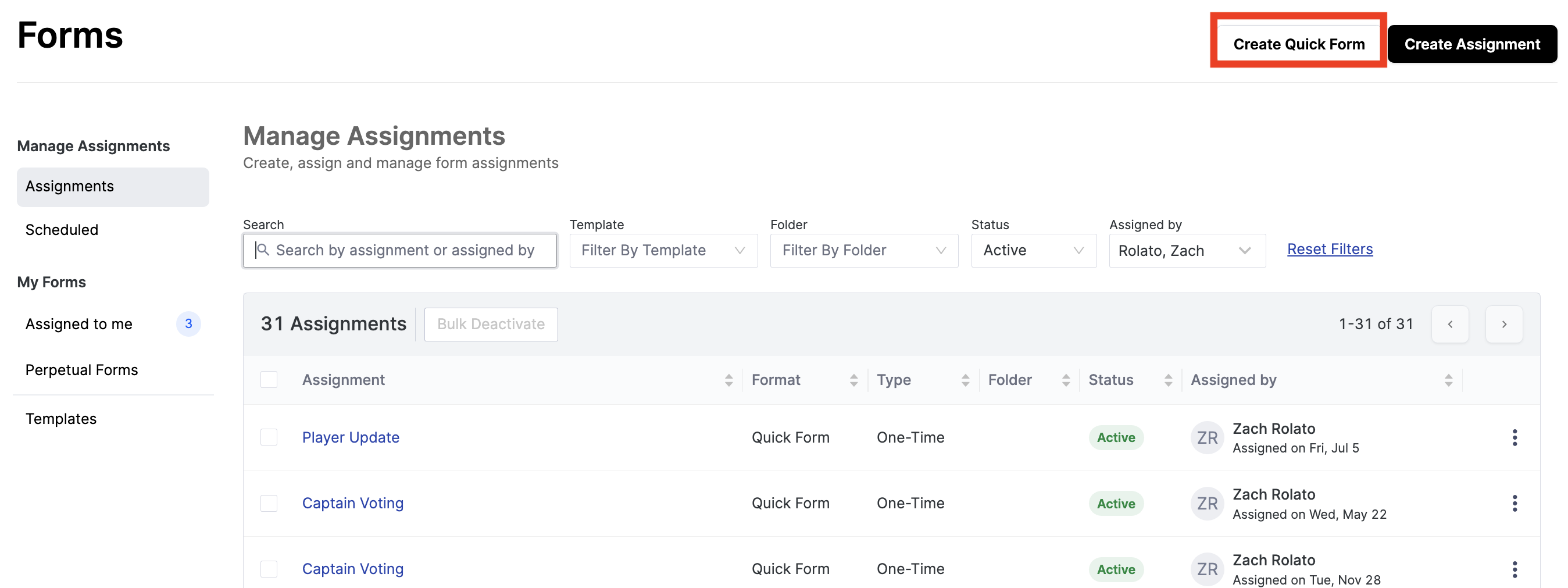The height and width of the screenshot is (588, 1568).
Task: Click the previous page arrow for assignments
Action: (x=1451, y=324)
